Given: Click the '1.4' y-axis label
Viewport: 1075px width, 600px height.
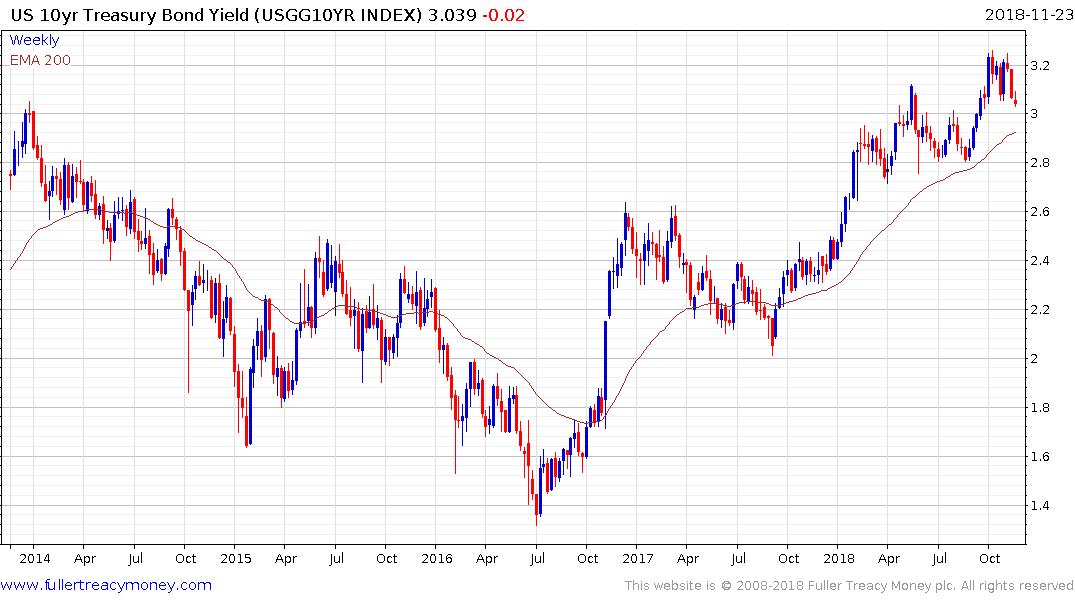Looking at the screenshot, I should [x=1039, y=505].
